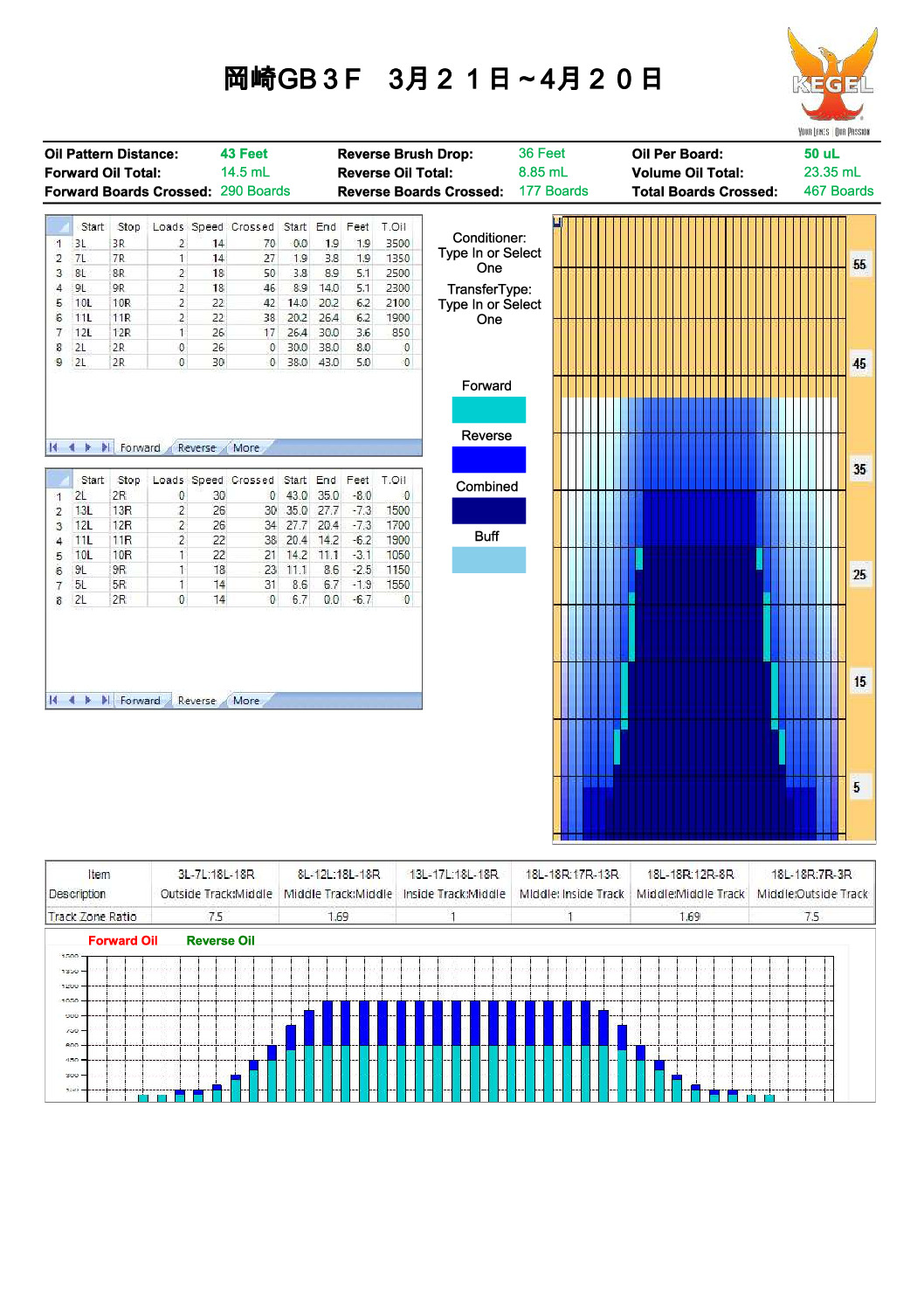This screenshot has width=924, height=1308.
Task: Click the previous-record arrow in the top table navigator
Action: (72, 447)
